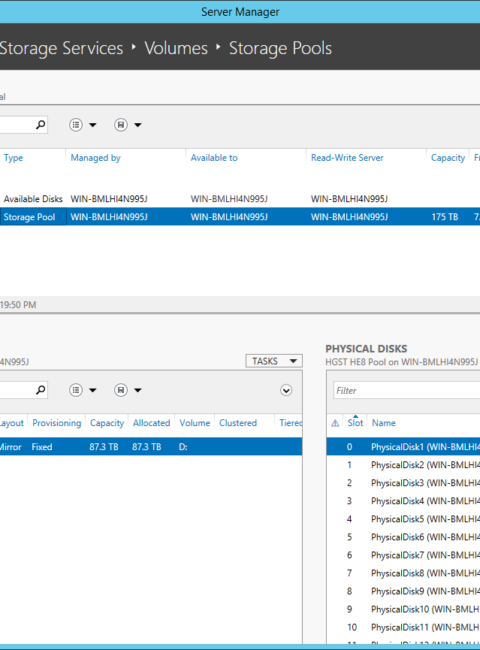Viewport: 480px width, 650px height.
Task: Select PhysicalDisk4 in slot 3
Action: 403,501
